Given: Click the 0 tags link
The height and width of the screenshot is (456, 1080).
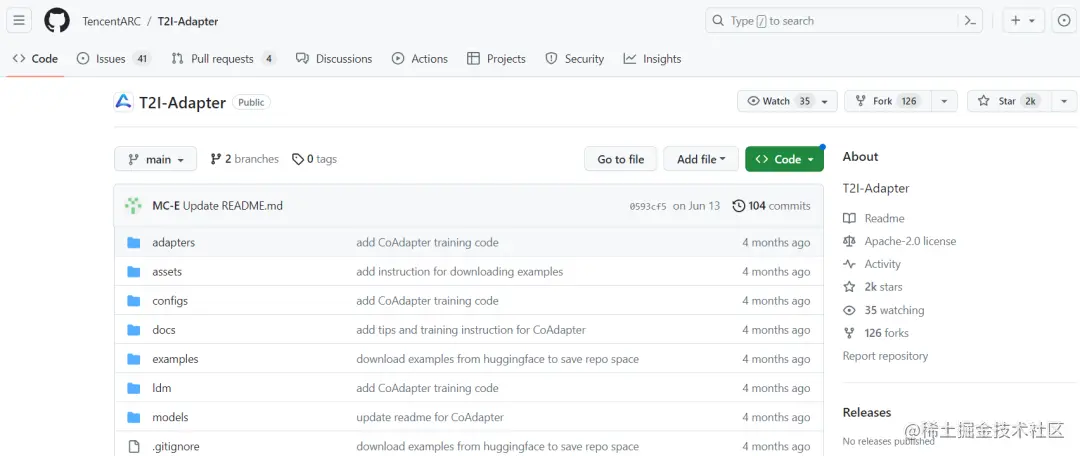Looking at the screenshot, I should click(315, 159).
